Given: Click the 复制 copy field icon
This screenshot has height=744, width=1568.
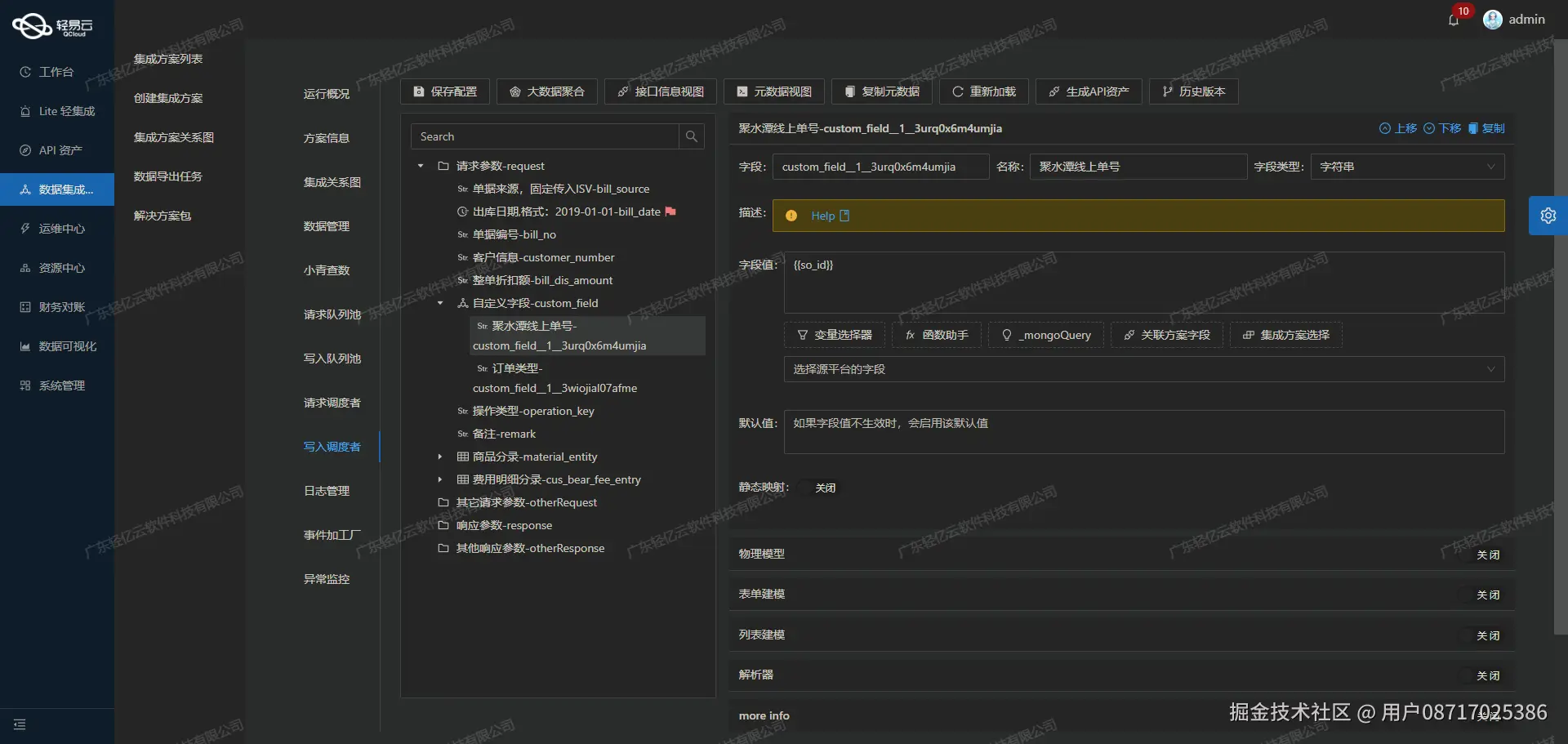Looking at the screenshot, I should click(1472, 128).
